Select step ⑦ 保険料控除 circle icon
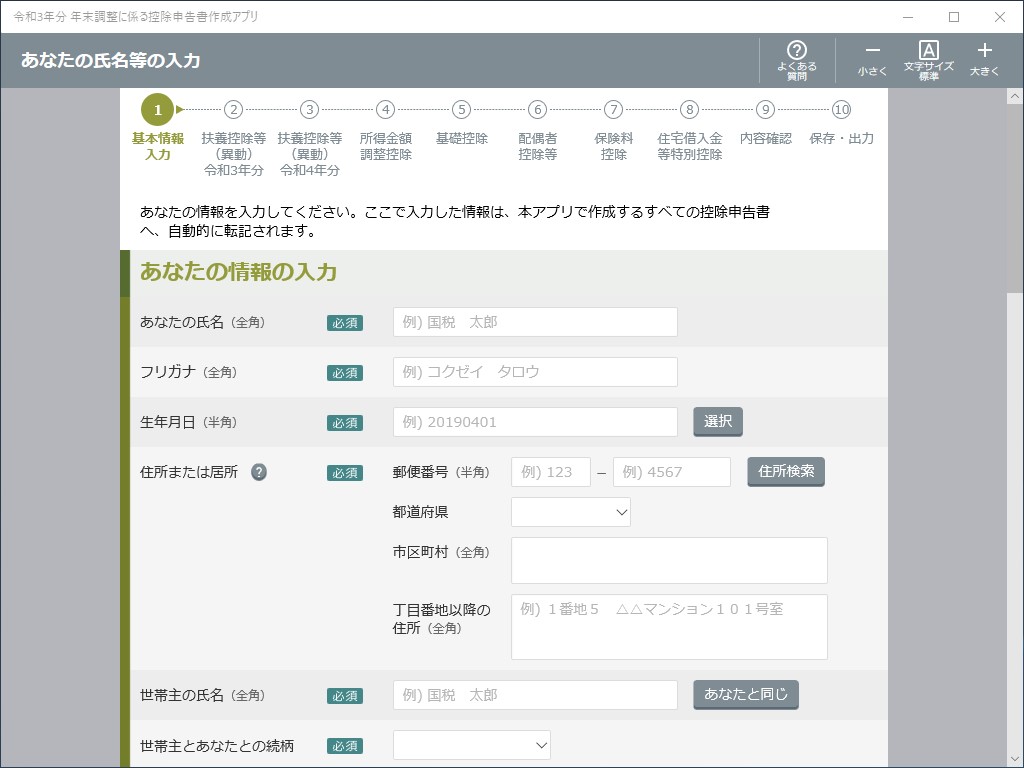This screenshot has width=1024, height=768. click(x=613, y=110)
